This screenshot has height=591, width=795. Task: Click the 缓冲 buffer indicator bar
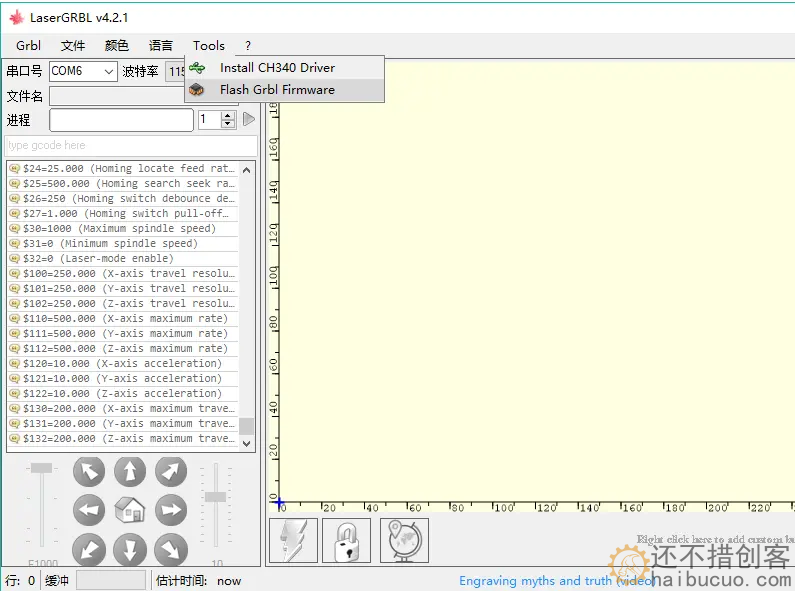tap(111, 580)
